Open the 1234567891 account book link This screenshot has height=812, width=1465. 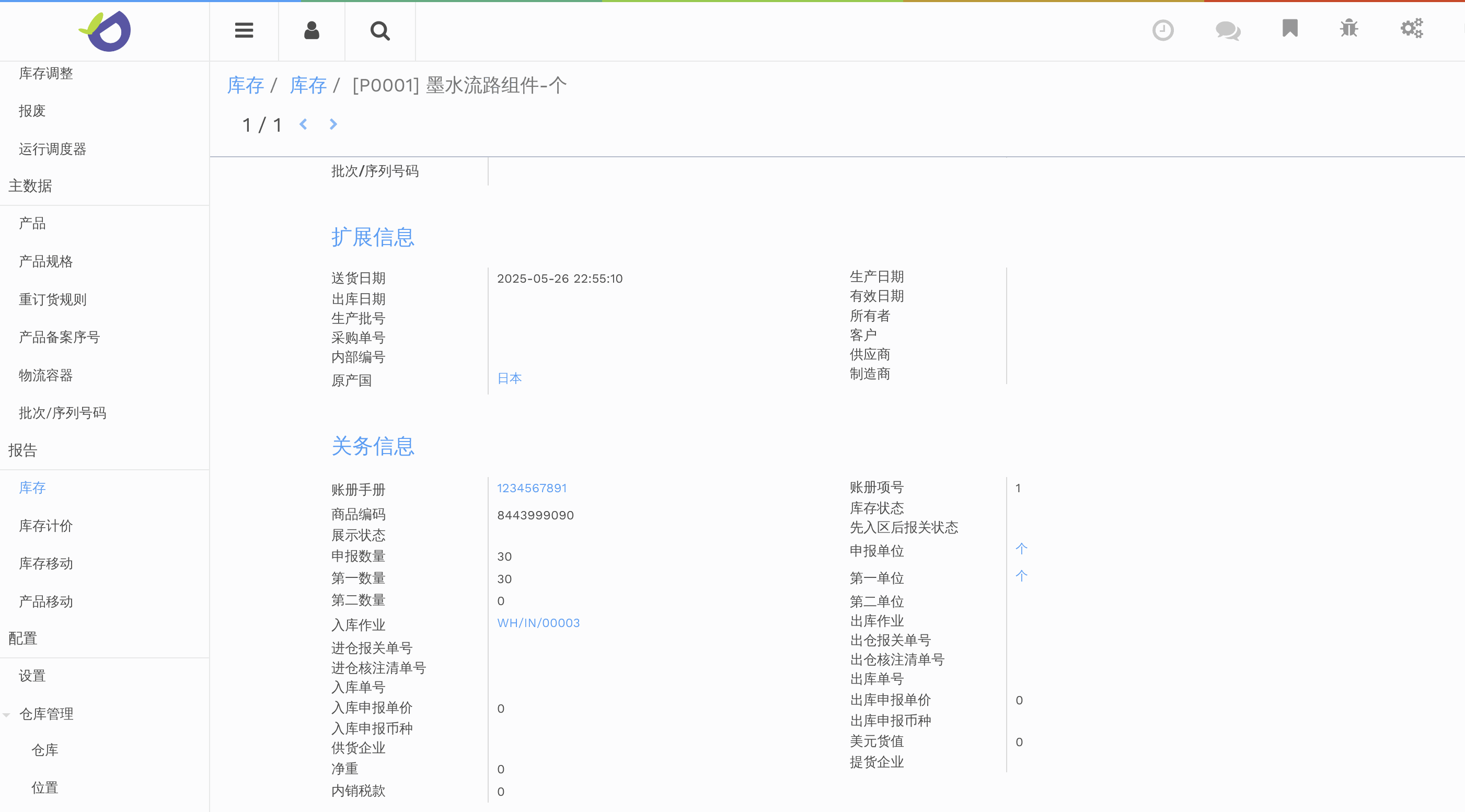pyautogui.click(x=531, y=488)
